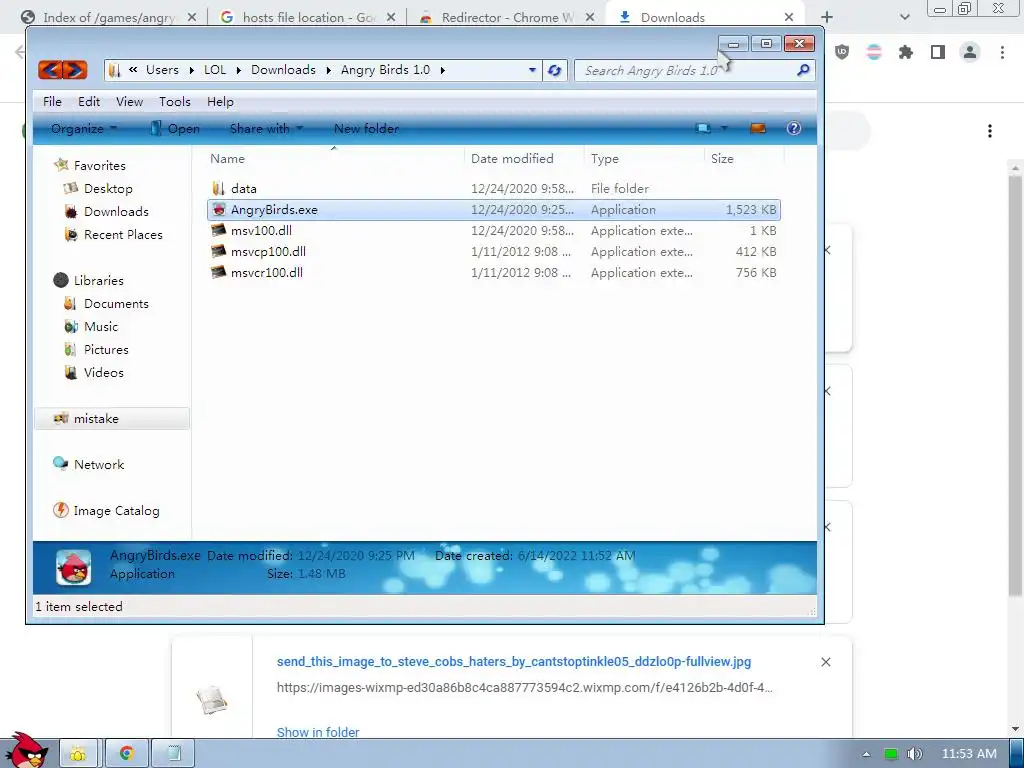Open Chrome from the taskbar
Viewport: 1024px width, 768px height.
click(127, 754)
